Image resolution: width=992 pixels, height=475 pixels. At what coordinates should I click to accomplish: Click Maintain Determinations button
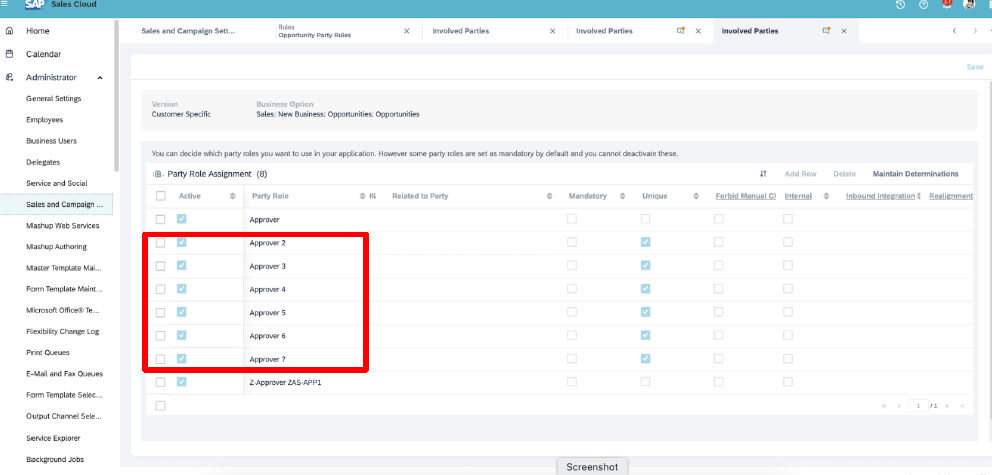pyautogui.click(x=915, y=174)
